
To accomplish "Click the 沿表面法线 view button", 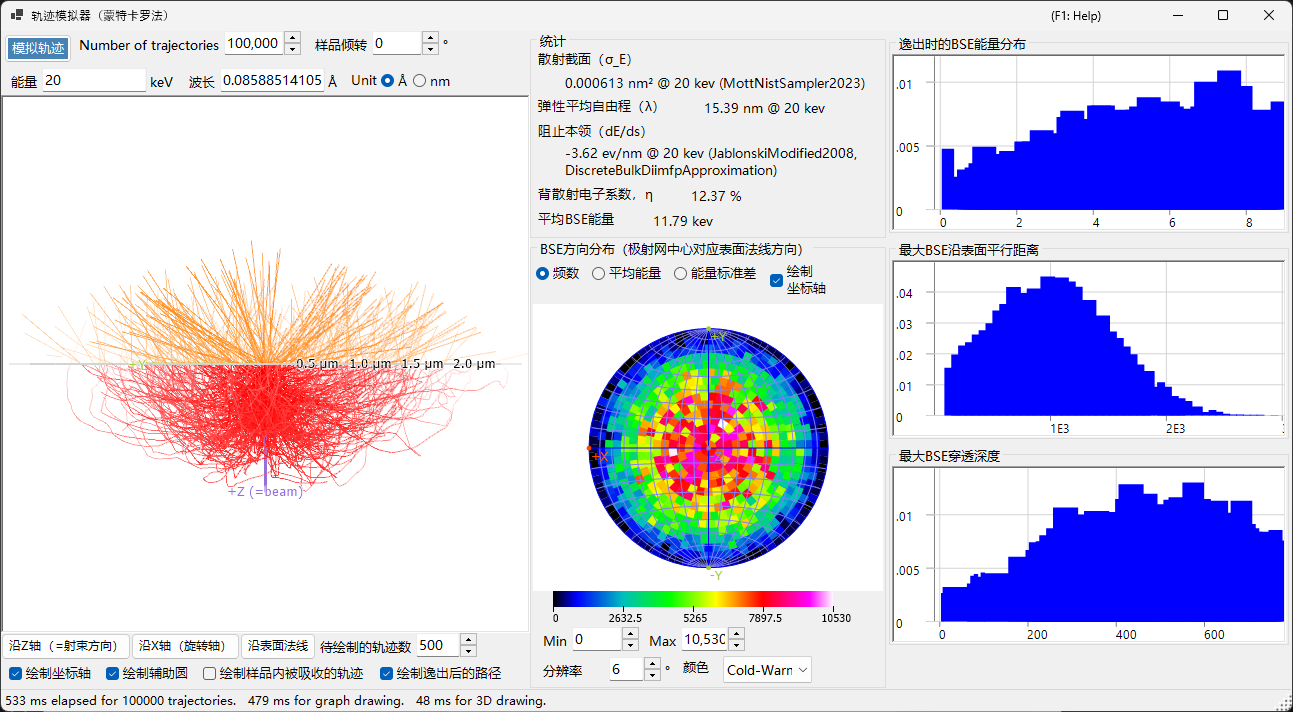I will tap(278, 646).
